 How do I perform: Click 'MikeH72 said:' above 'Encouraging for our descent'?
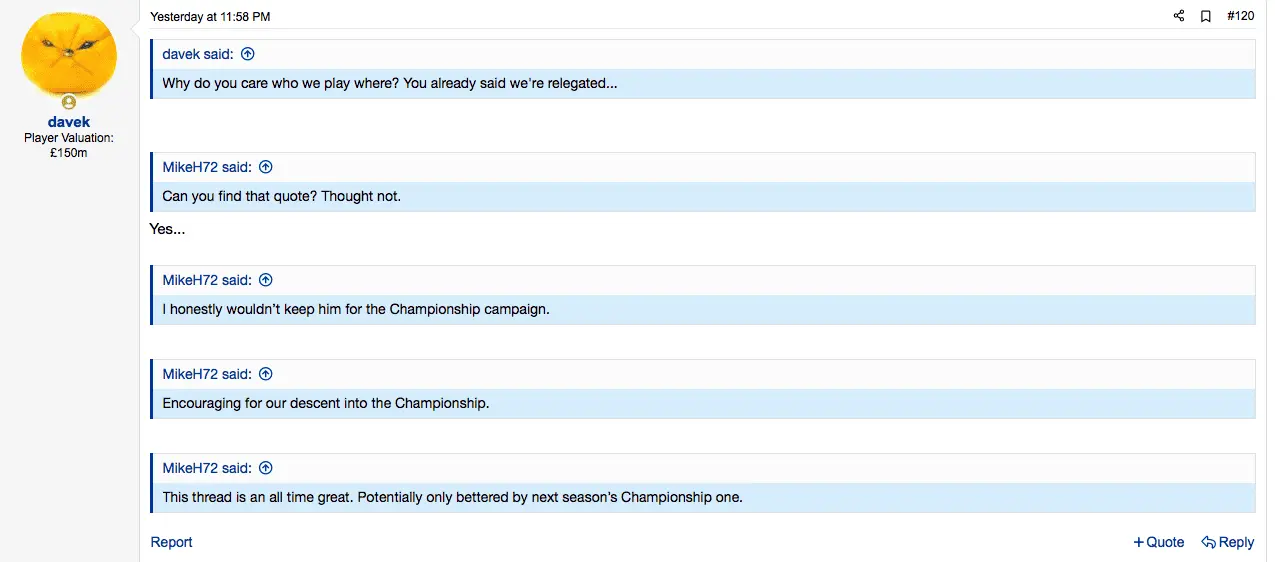click(x=207, y=375)
